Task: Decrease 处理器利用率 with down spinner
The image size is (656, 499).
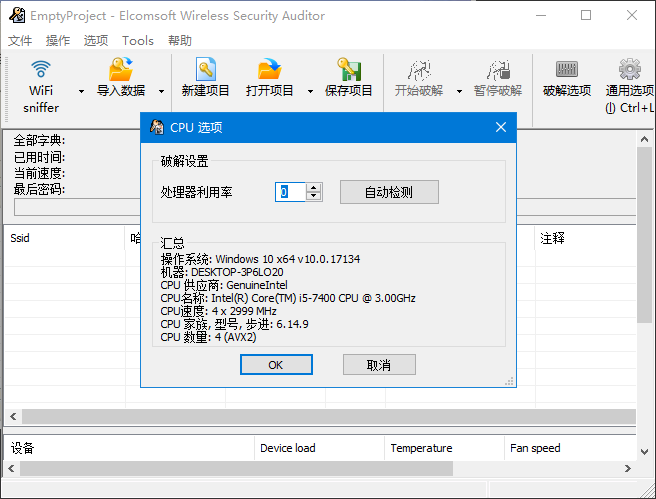Action: coord(314,197)
